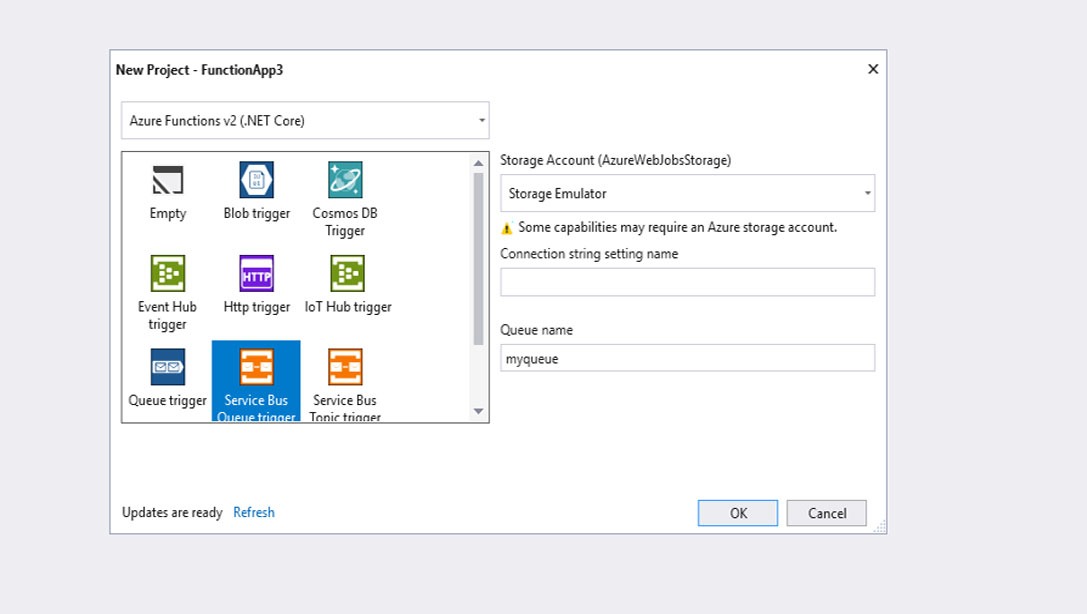Pick the Service Bus Topic trigger icon
The width and height of the screenshot is (1087, 614).
345,367
